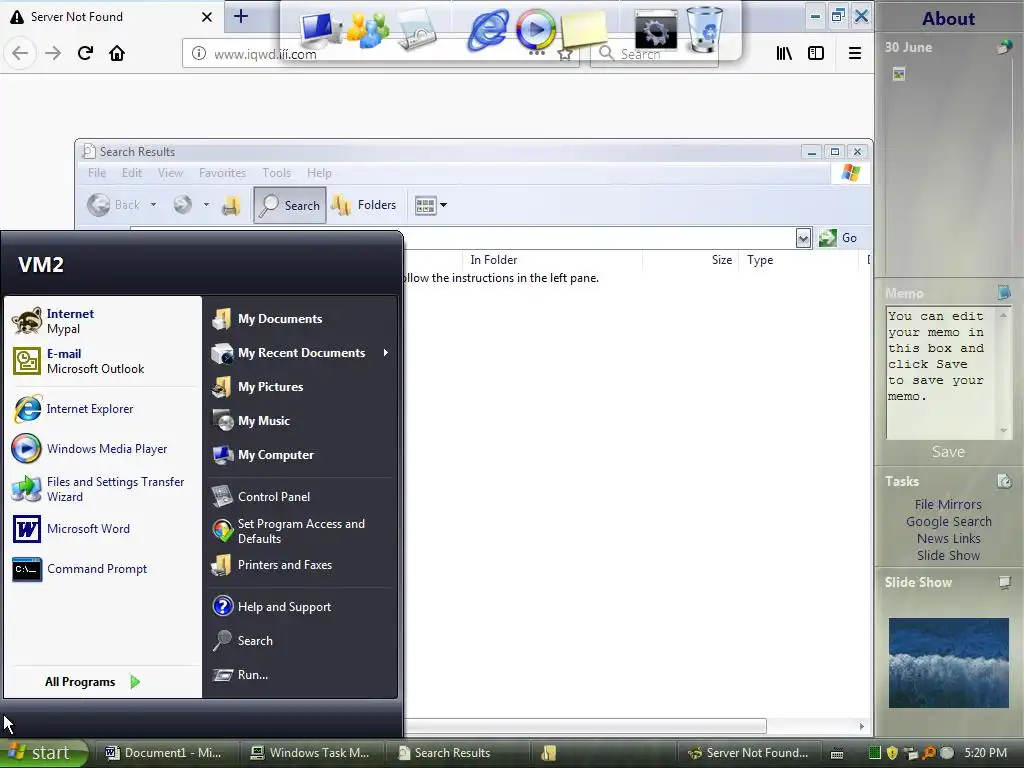This screenshot has height=768, width=1024.
Task: Expand the Search Results address bar dropdown
Action: pos(803,238)
